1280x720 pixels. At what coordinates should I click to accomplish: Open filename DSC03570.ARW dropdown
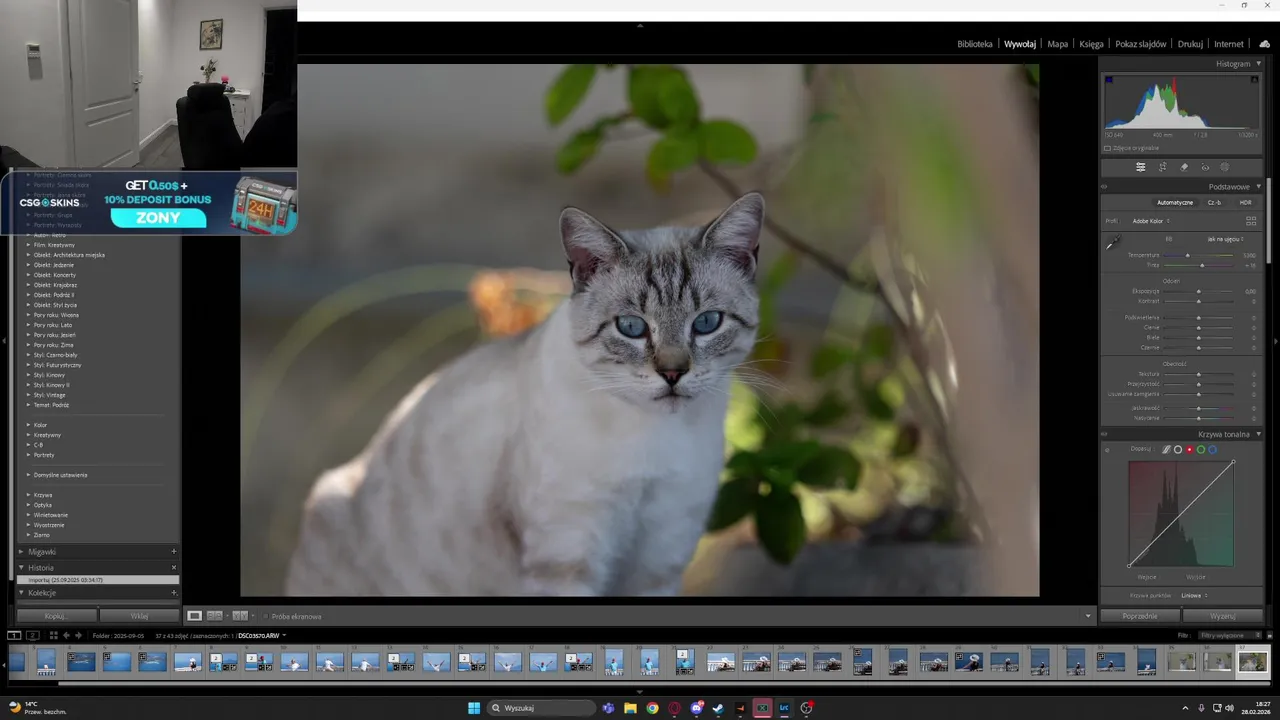pos(262,635)
